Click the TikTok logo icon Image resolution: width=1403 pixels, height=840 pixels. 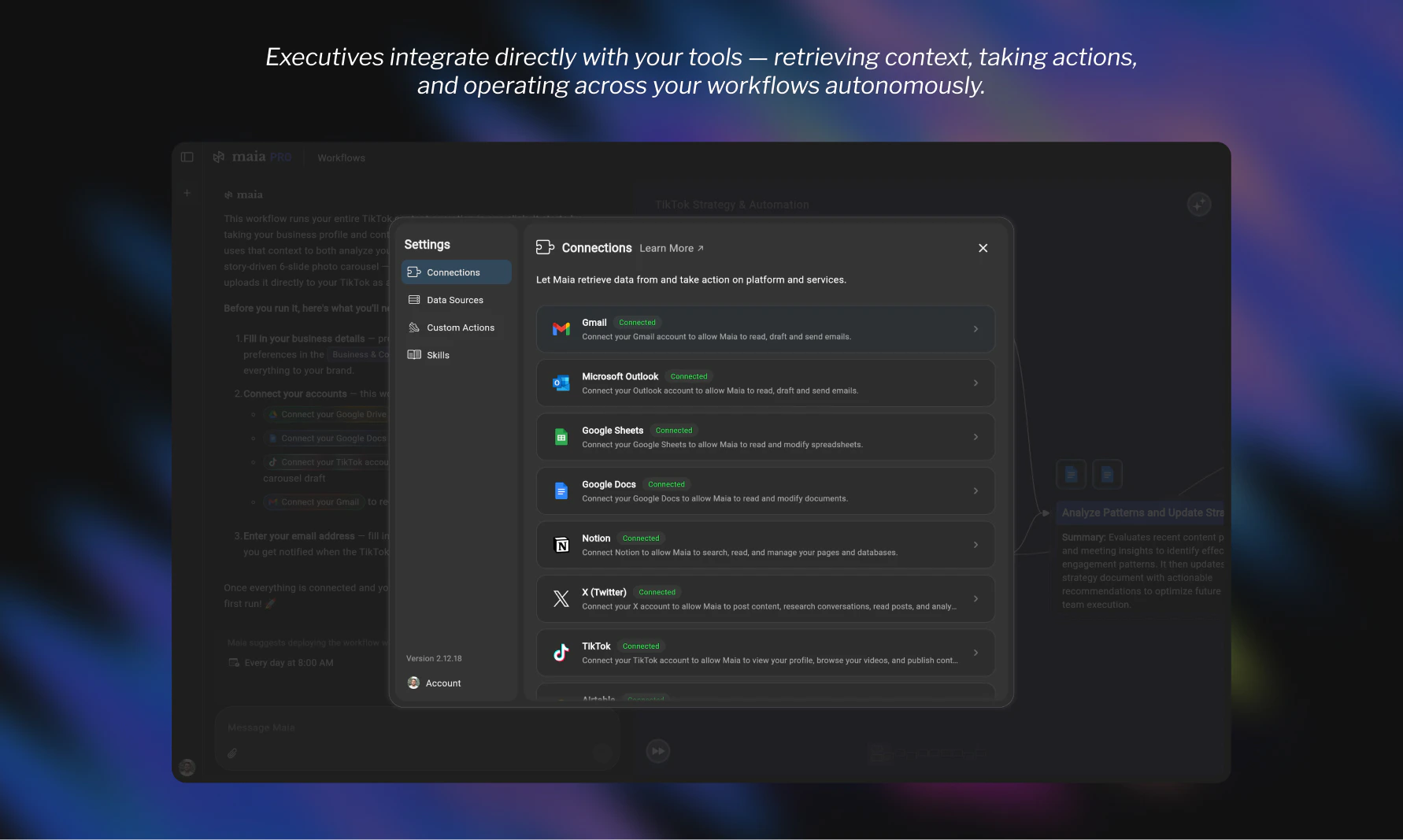[x=561, y=653]
